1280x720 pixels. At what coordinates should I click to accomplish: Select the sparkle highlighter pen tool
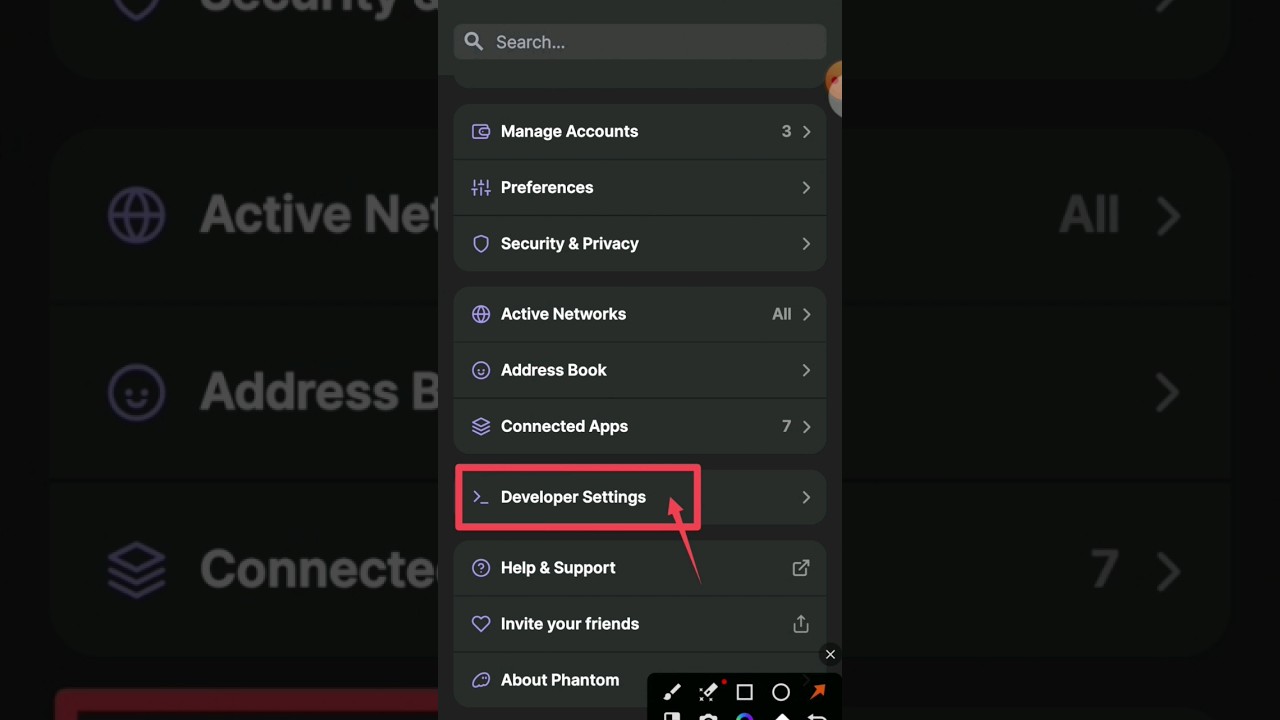[708, 692]
